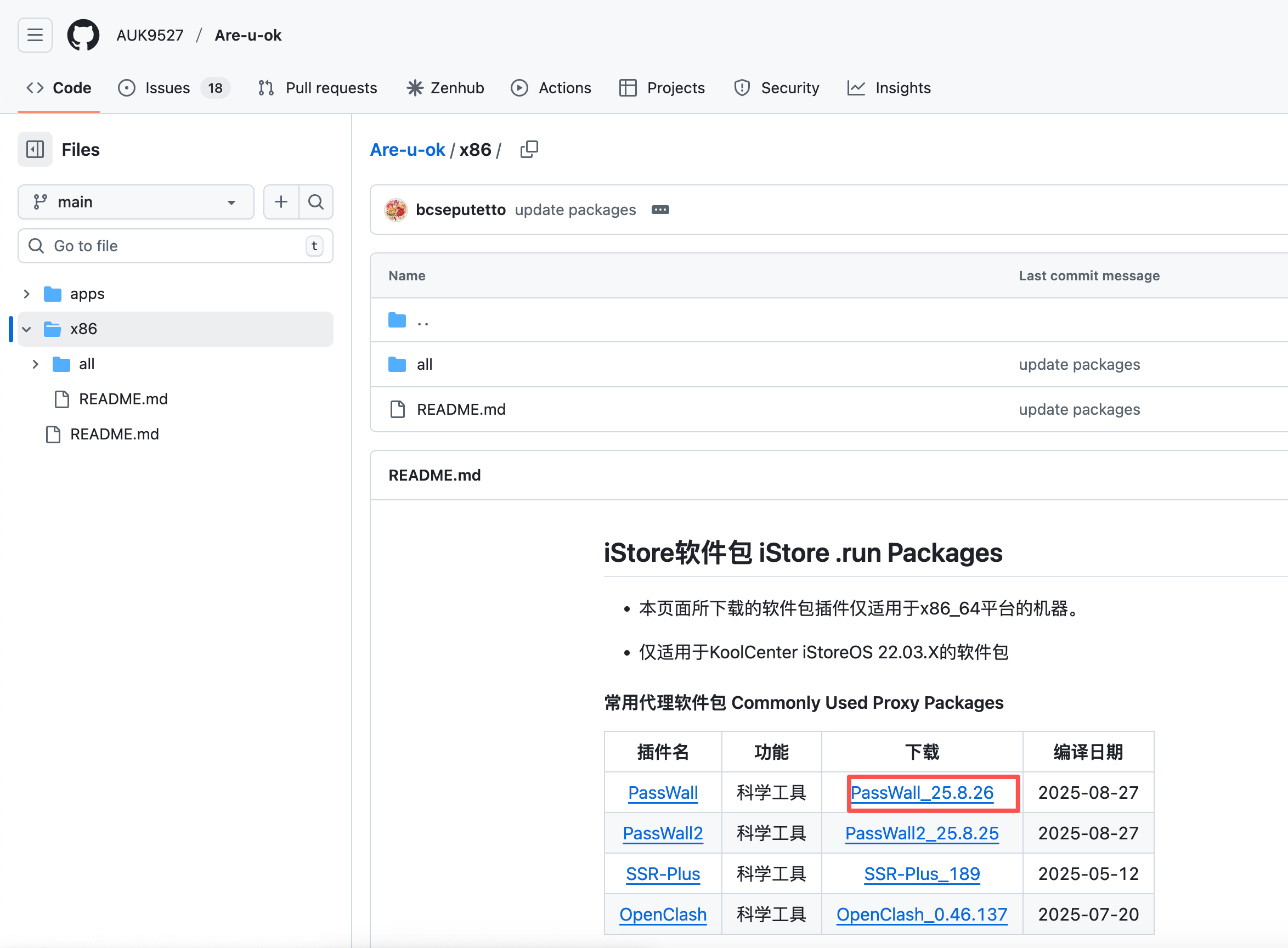Click the GitHub logo icon
The height and width of the screenshot is (948, 1288).
tap(83, 35)
